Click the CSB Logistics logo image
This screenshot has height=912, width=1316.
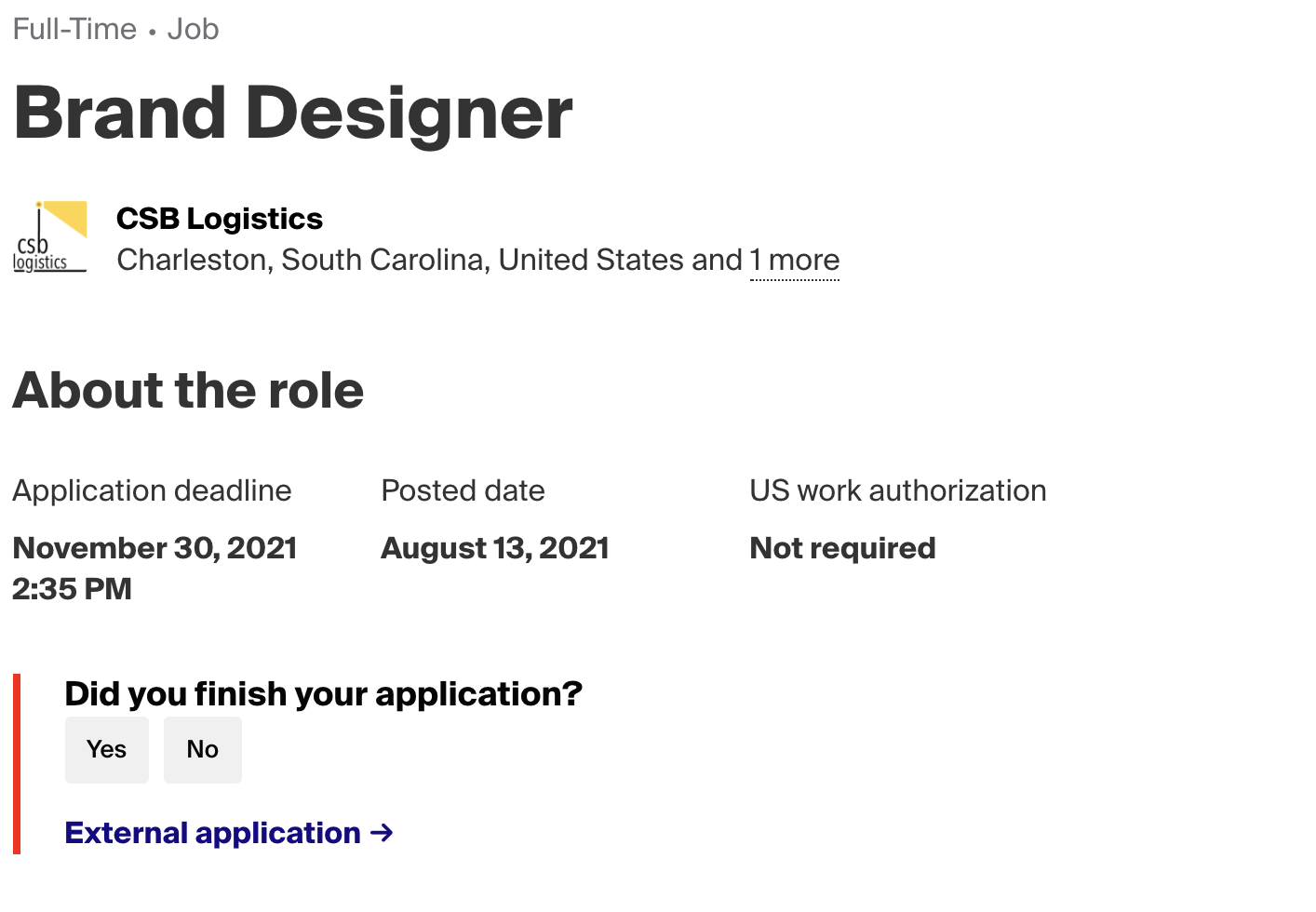(x=50, y=237)
